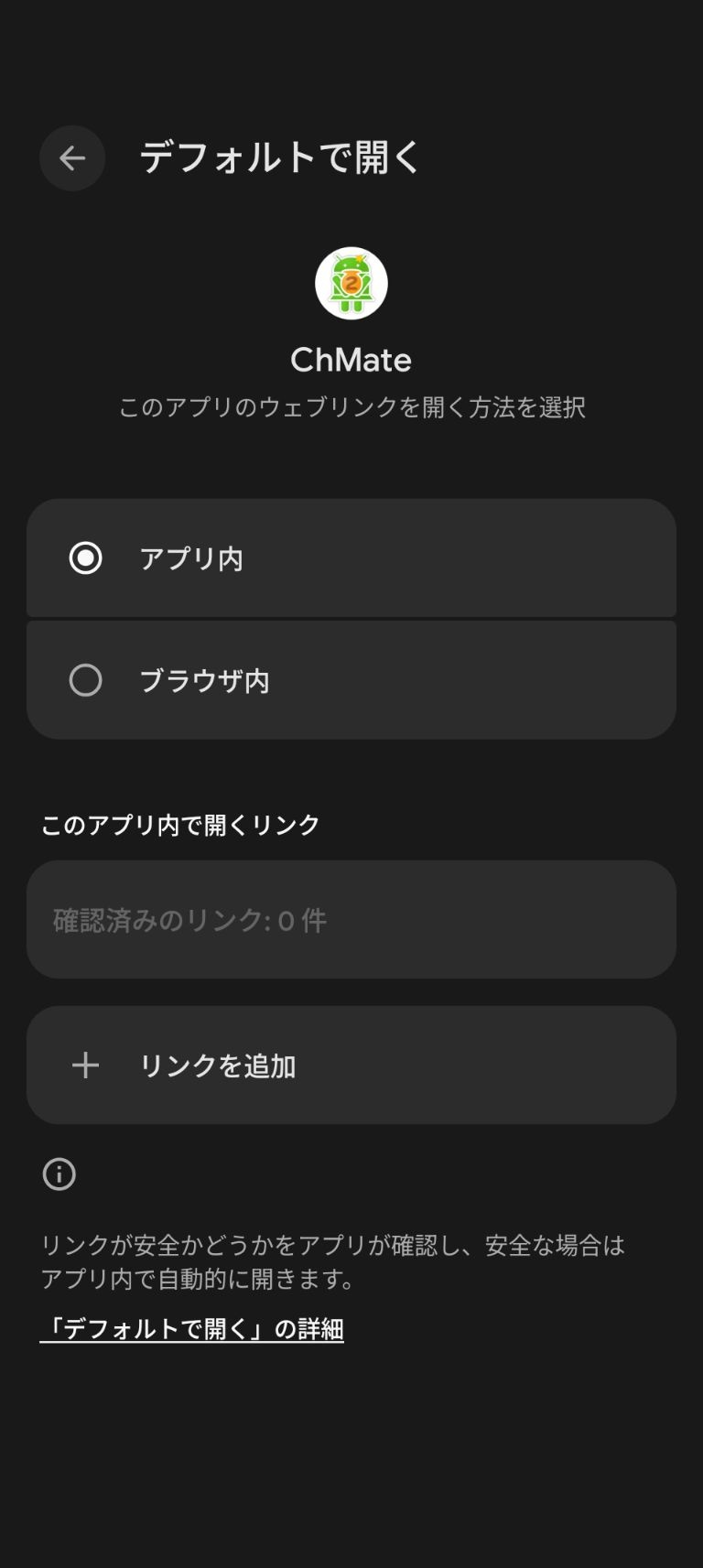Select the アプリ内 radio button
Screen dimensions: 703x1568
[86, 558]
